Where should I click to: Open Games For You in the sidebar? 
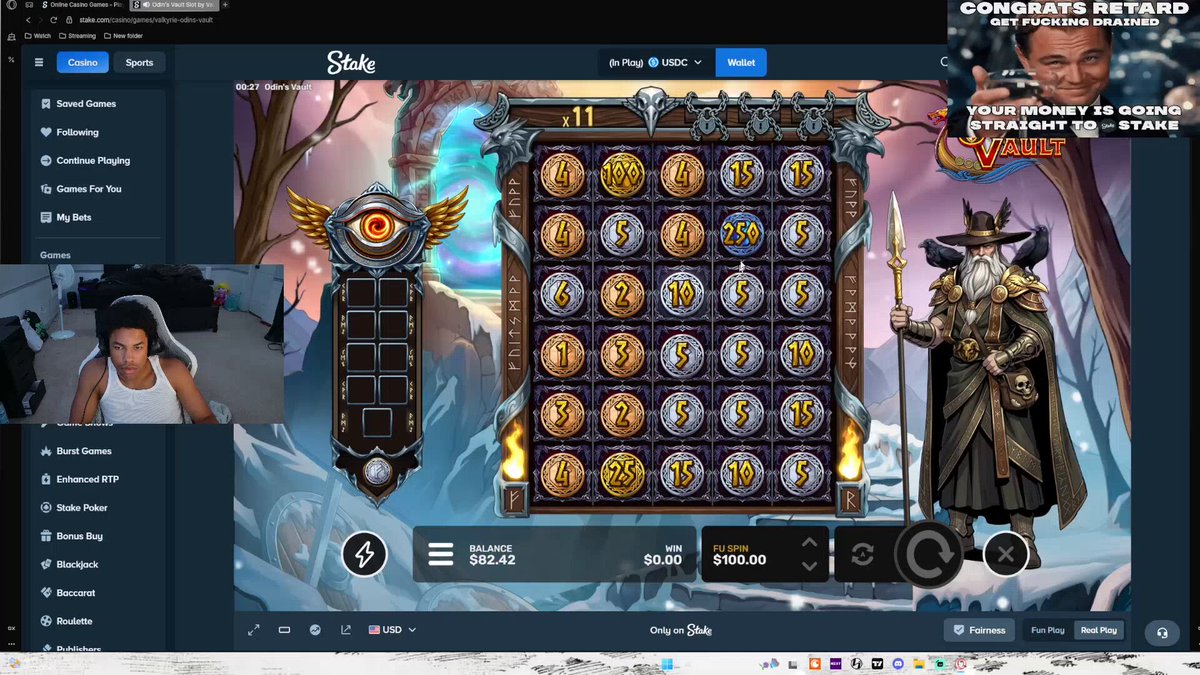click(x=81, y=189)
